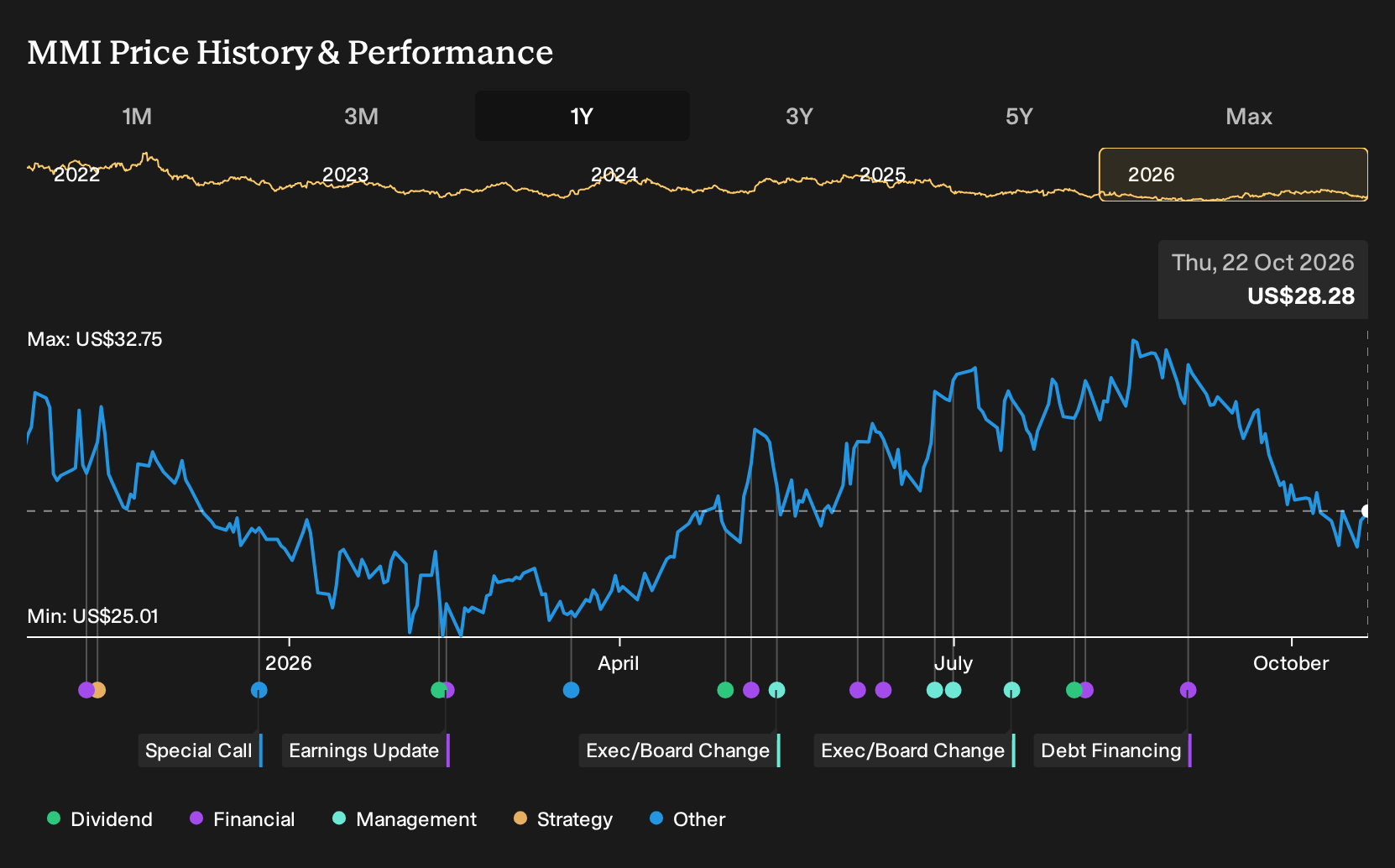
Task: Click the Max: US$32.75 label
Action: tap(95, 339)
